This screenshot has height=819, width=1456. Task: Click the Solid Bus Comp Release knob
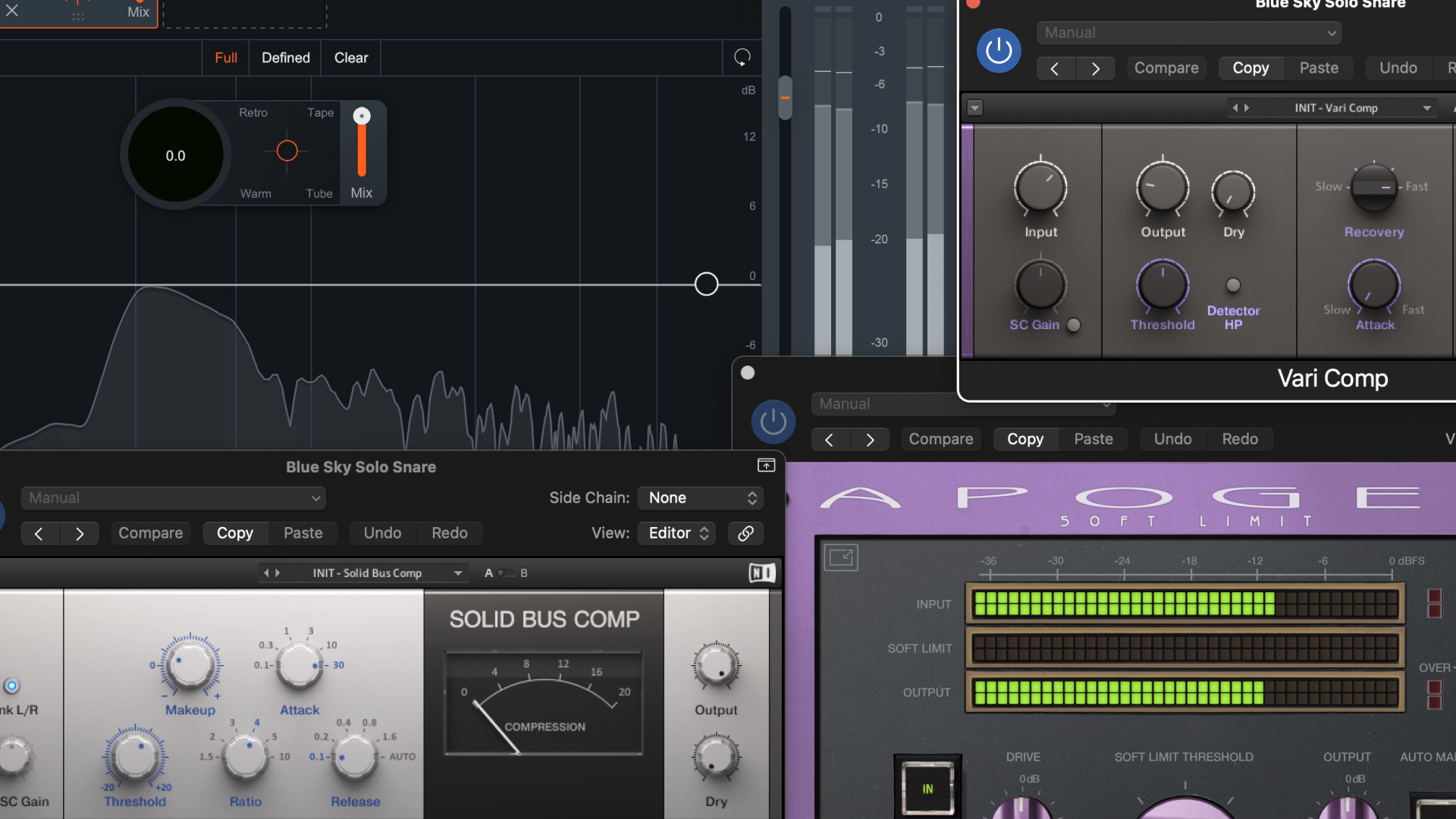355,756
